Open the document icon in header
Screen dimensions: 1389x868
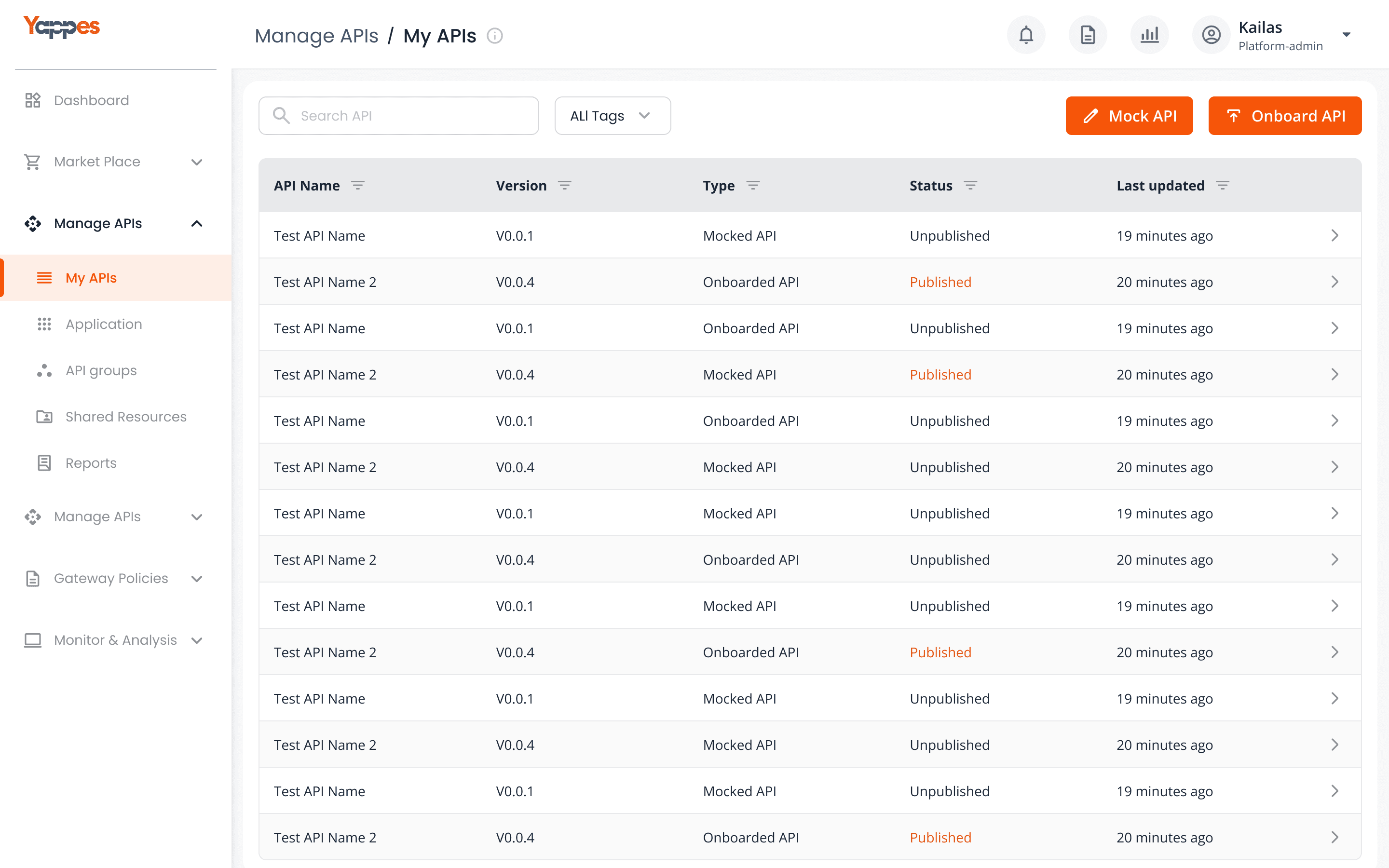pos(1088,36)
